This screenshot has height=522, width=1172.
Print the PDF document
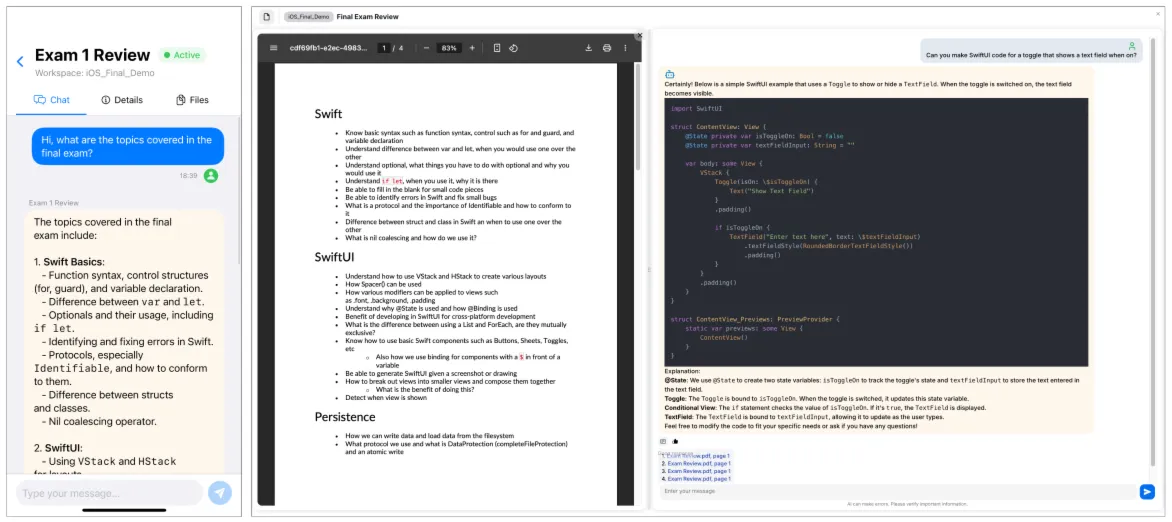pyautogui.click(x=607, y=48)
